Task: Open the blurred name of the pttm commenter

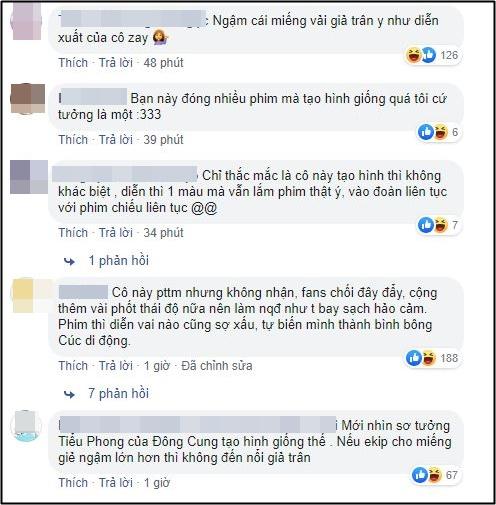Action: click(x=83, y=292)
